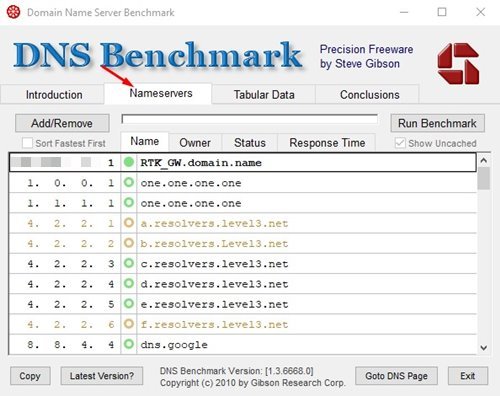This screenshot has height=396, width=500.
Task: Select the Status sub-tab
Action: click(250, 143)
